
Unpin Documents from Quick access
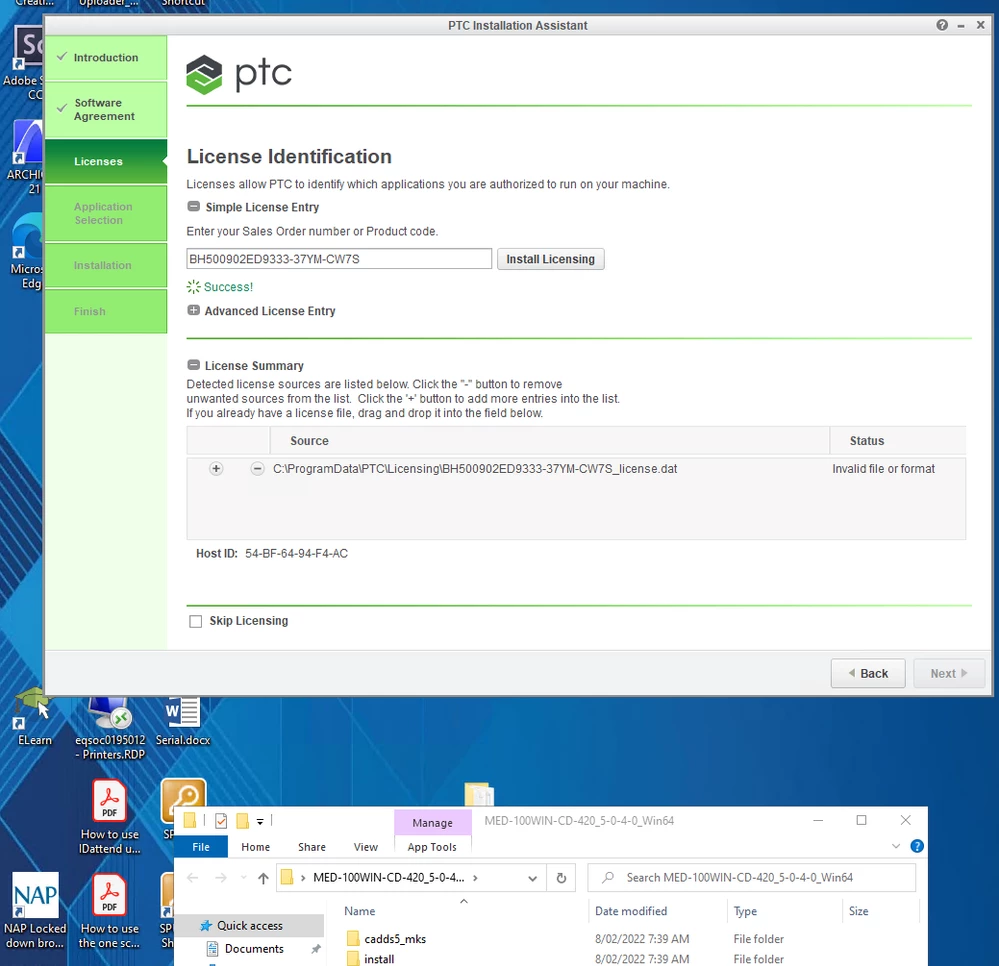coord(314,948)
